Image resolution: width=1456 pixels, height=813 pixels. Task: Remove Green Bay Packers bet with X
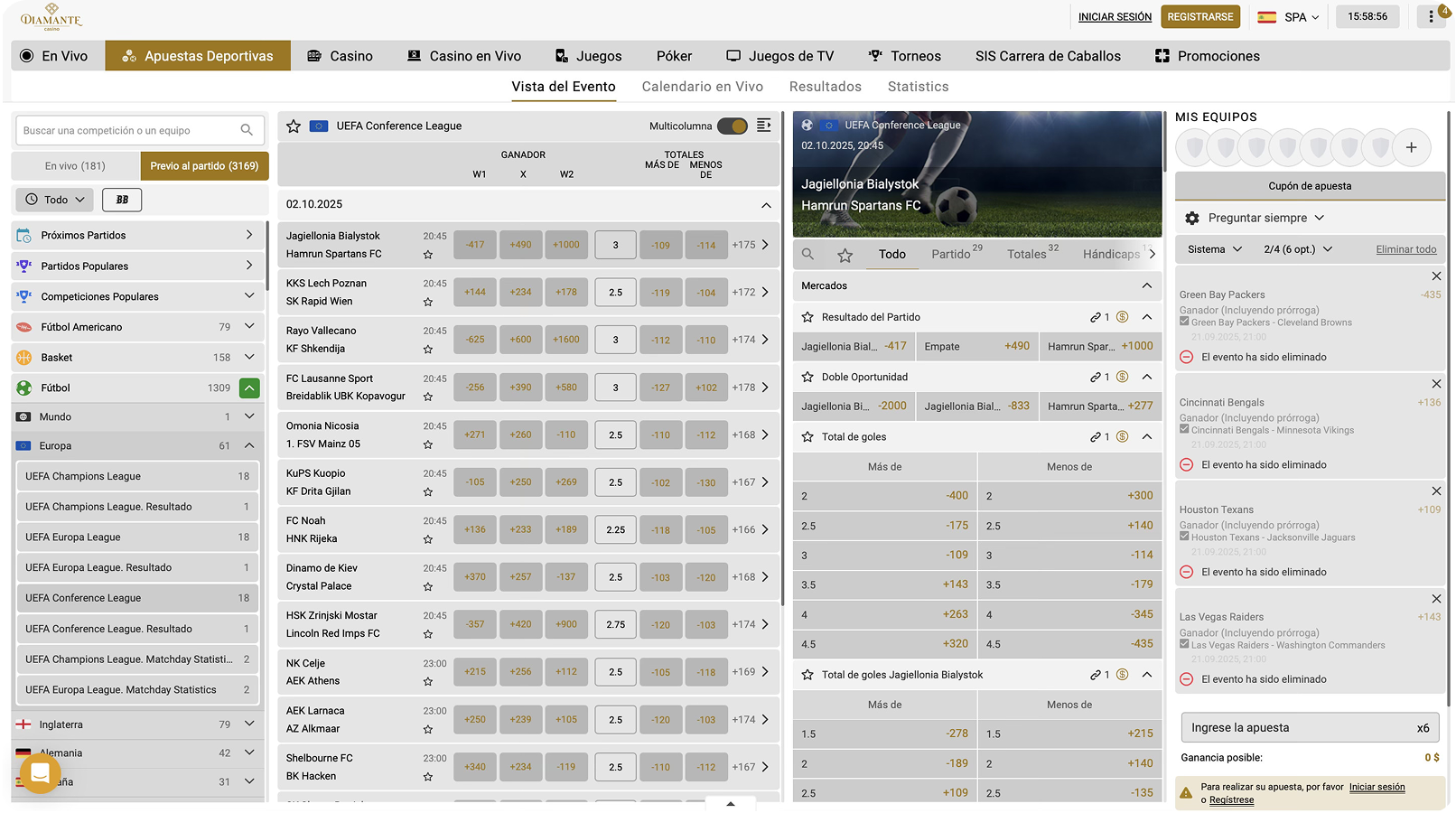(x=1436, y=276)
